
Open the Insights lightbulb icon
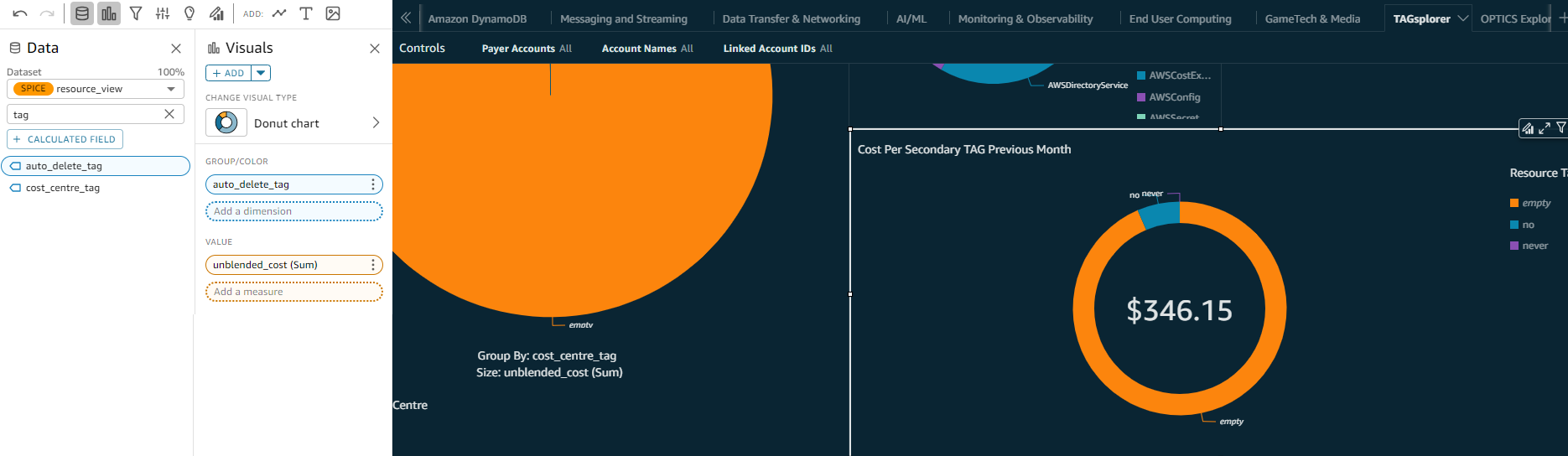coord(190,13)
